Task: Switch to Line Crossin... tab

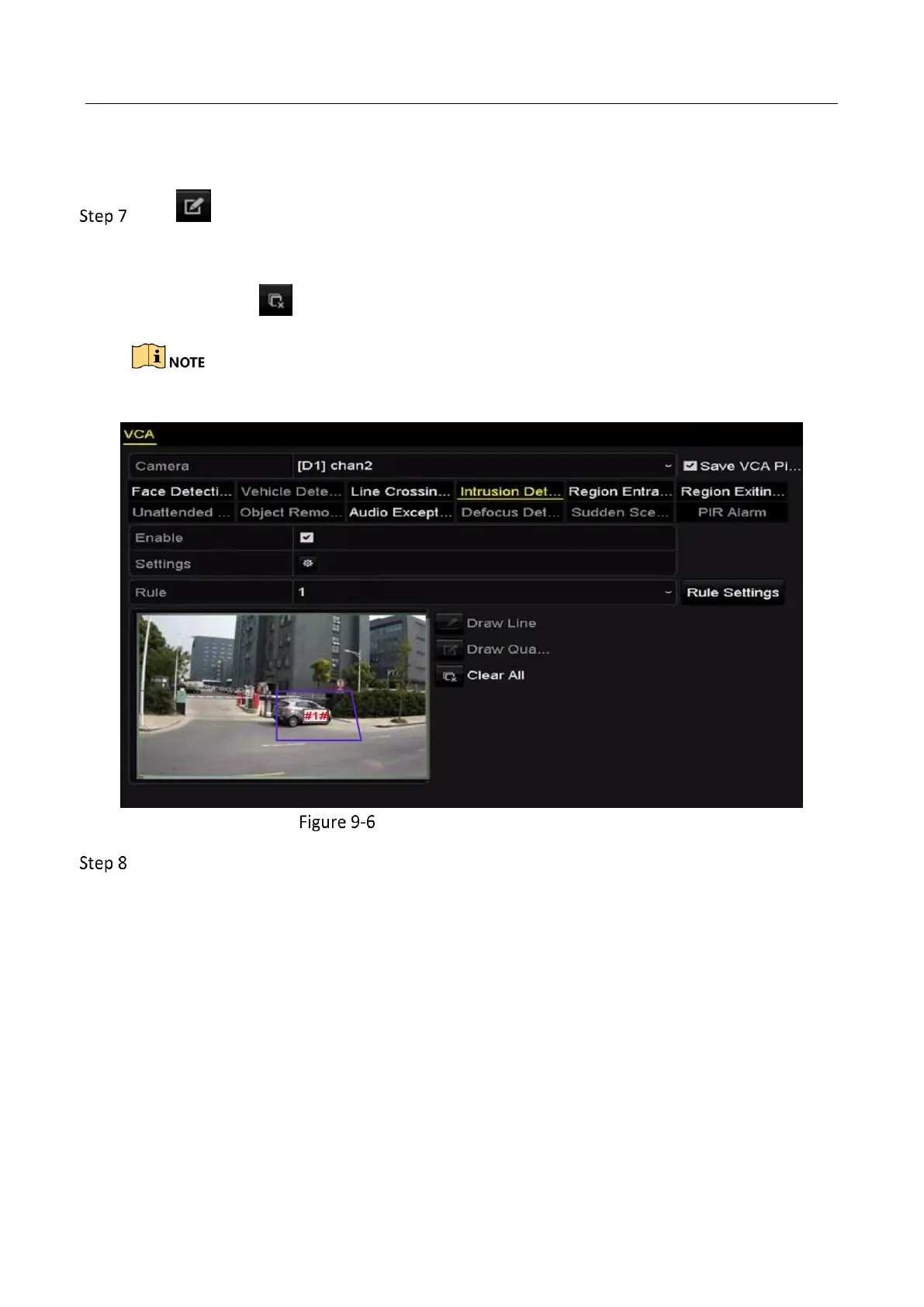Action: 400,491
